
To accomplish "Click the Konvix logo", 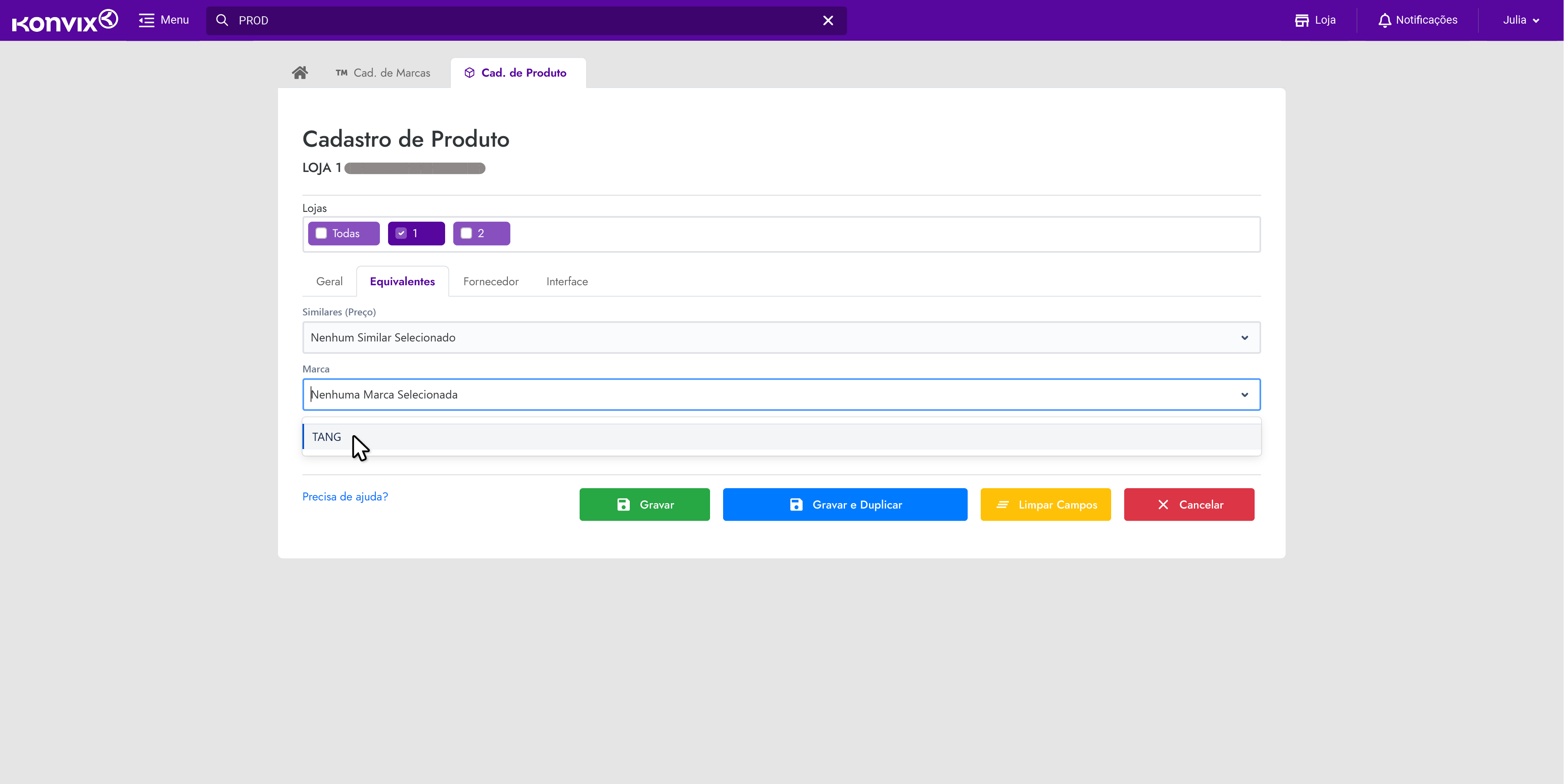I will pyautogui.click(x=64, y=21).
